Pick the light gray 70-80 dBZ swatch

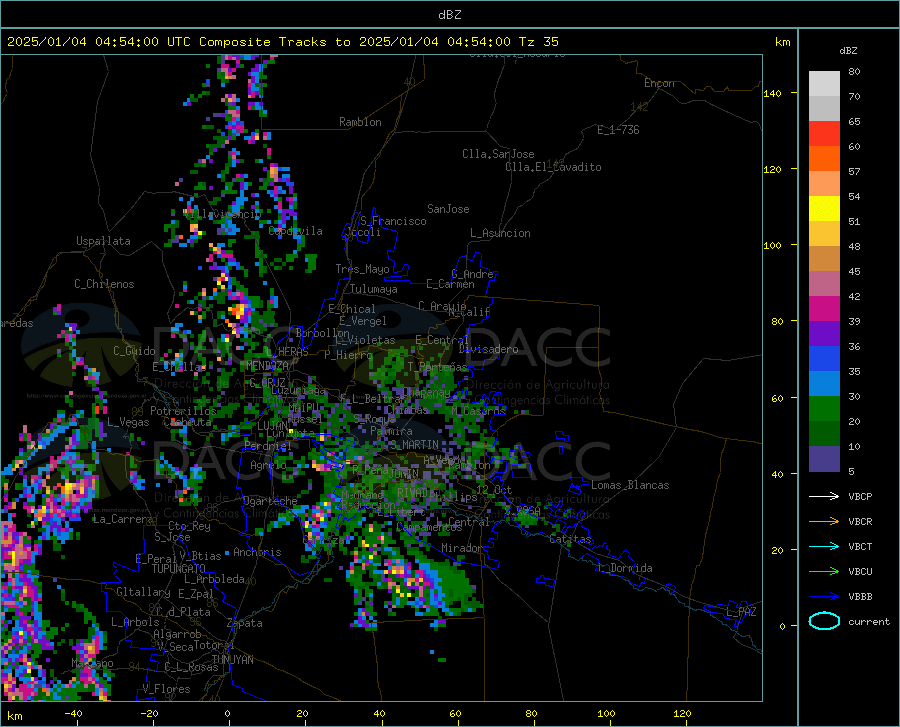click(x=824, y=84)
